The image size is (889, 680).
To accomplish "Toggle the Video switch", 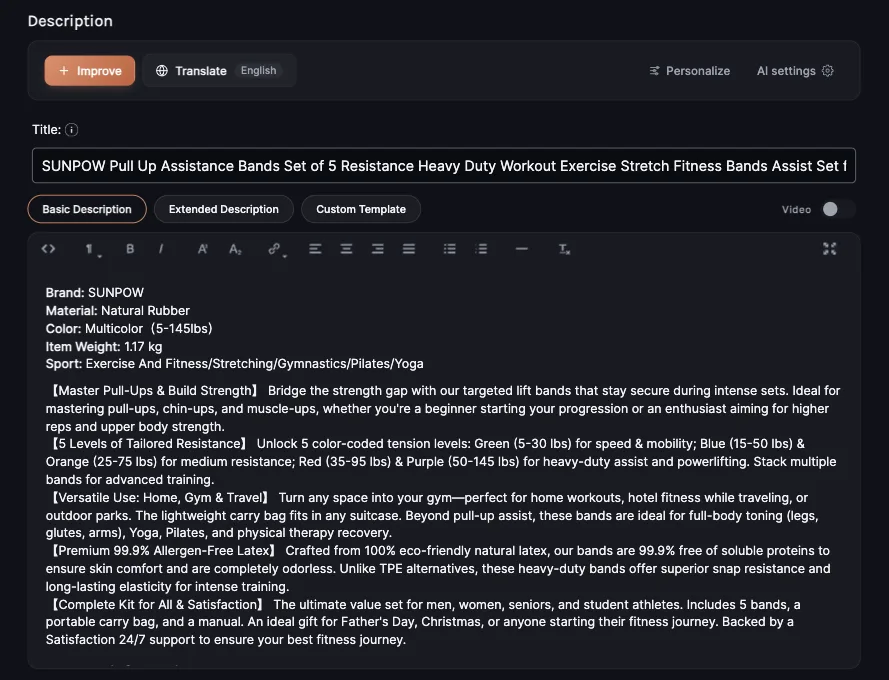I will click(x=837, y=209).
